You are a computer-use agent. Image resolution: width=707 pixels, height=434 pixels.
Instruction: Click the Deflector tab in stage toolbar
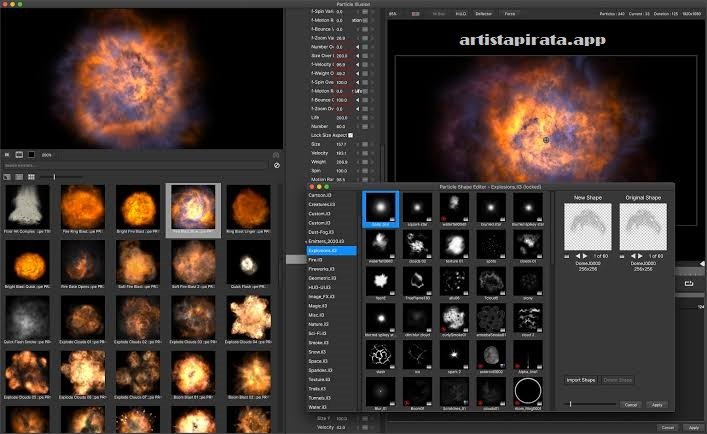[x=483, y=14]
